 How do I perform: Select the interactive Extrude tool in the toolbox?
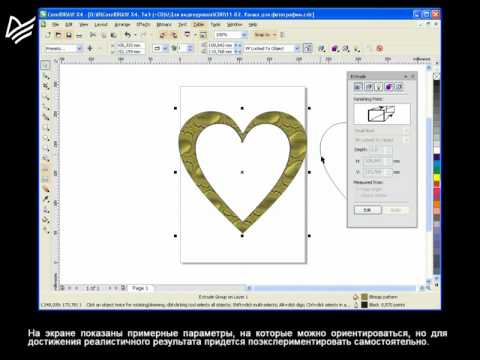tap(45, 189)
